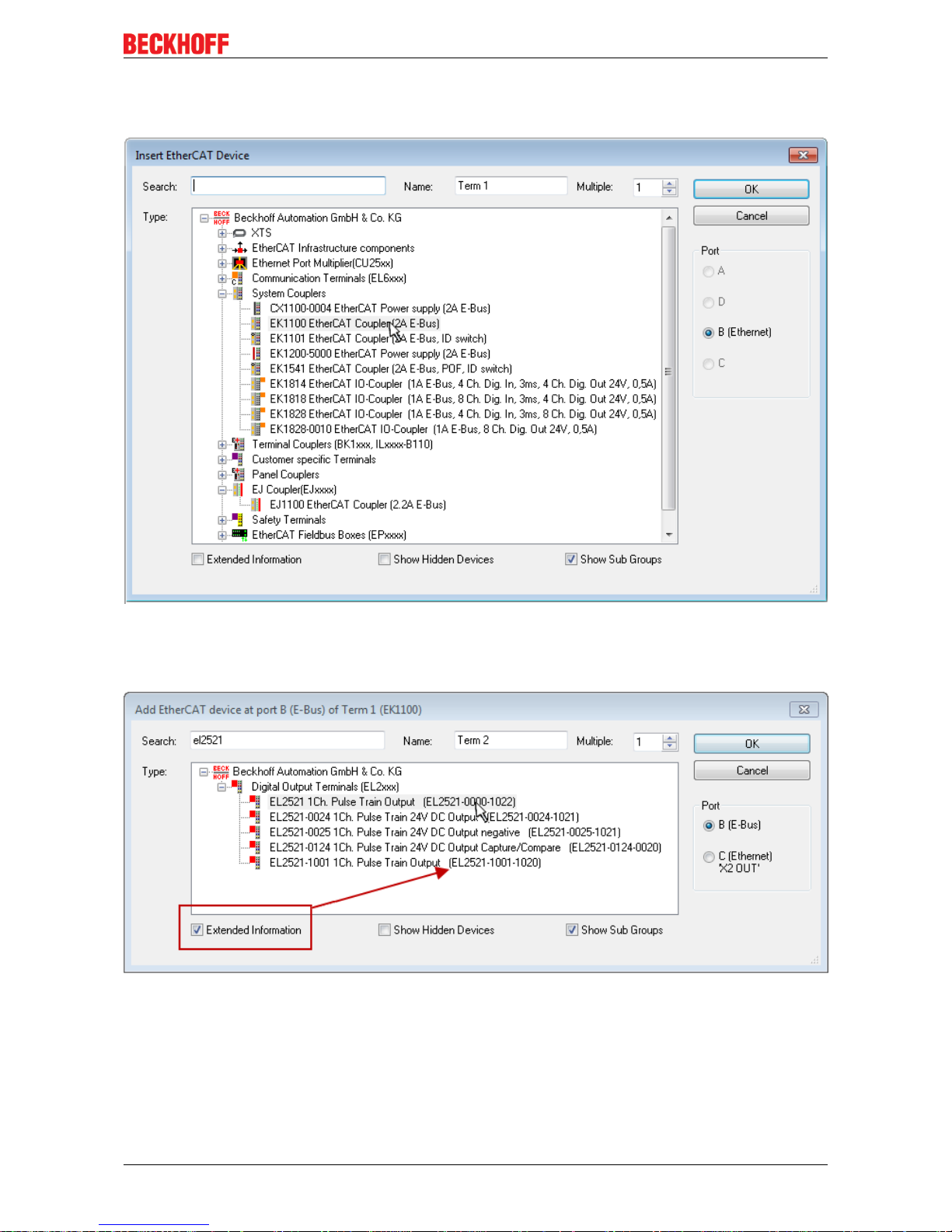The width and height of the screenshot is (952, 1232).
Task: Select the C (Ethernet) X2 OUT port option
Action: (708, 857)
